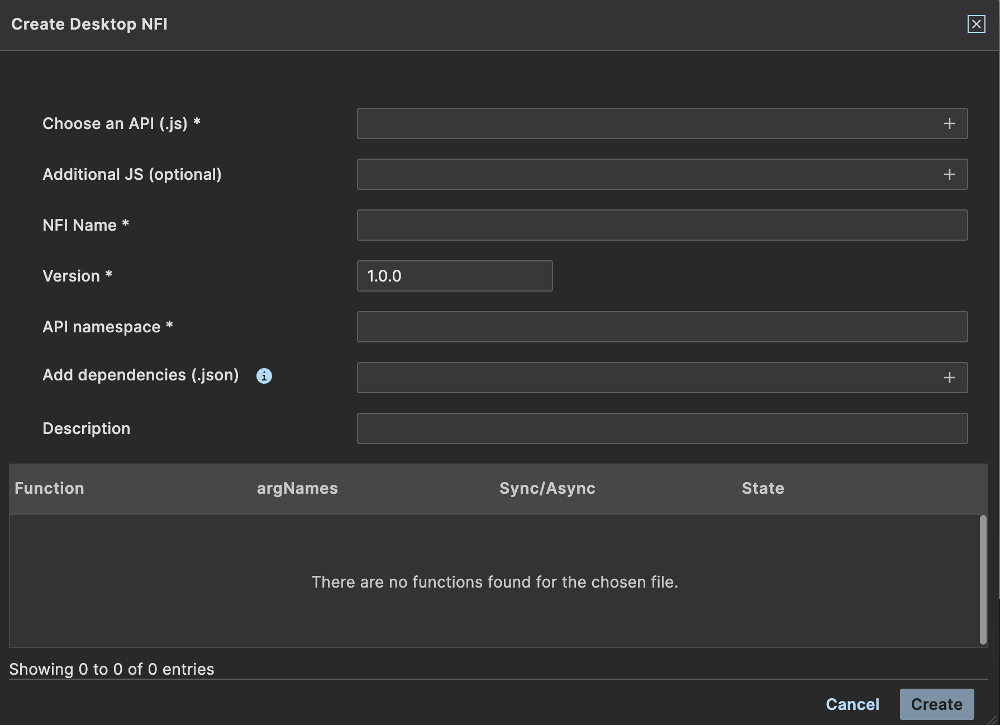Click the Add dependencies file path field
This screenshot has width=1000, height=726.
click(645, 378)
